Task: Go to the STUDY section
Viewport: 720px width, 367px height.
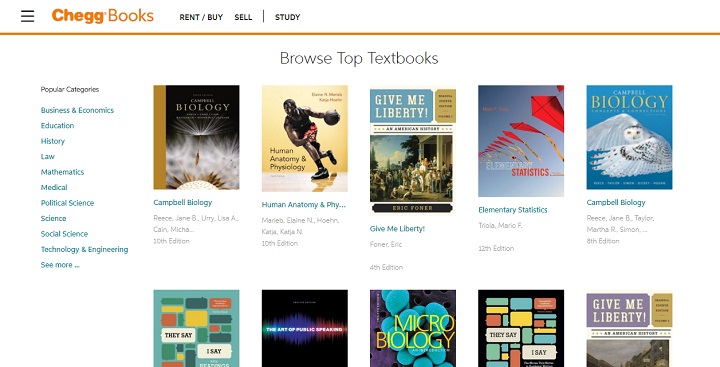Action: (287, 17)
